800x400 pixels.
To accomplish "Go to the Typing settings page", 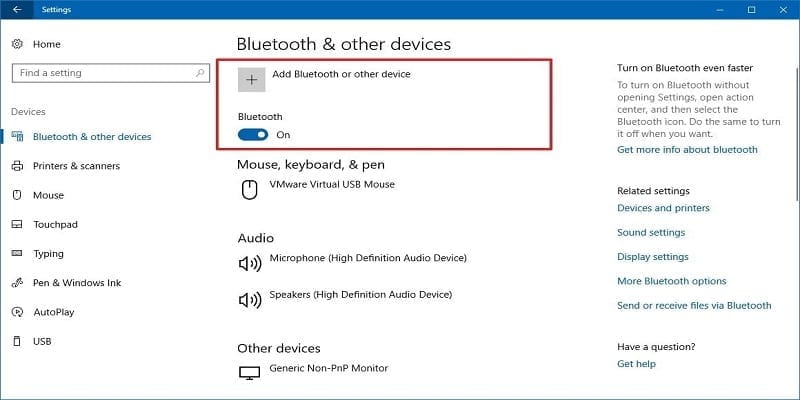I will pos(48,254).
